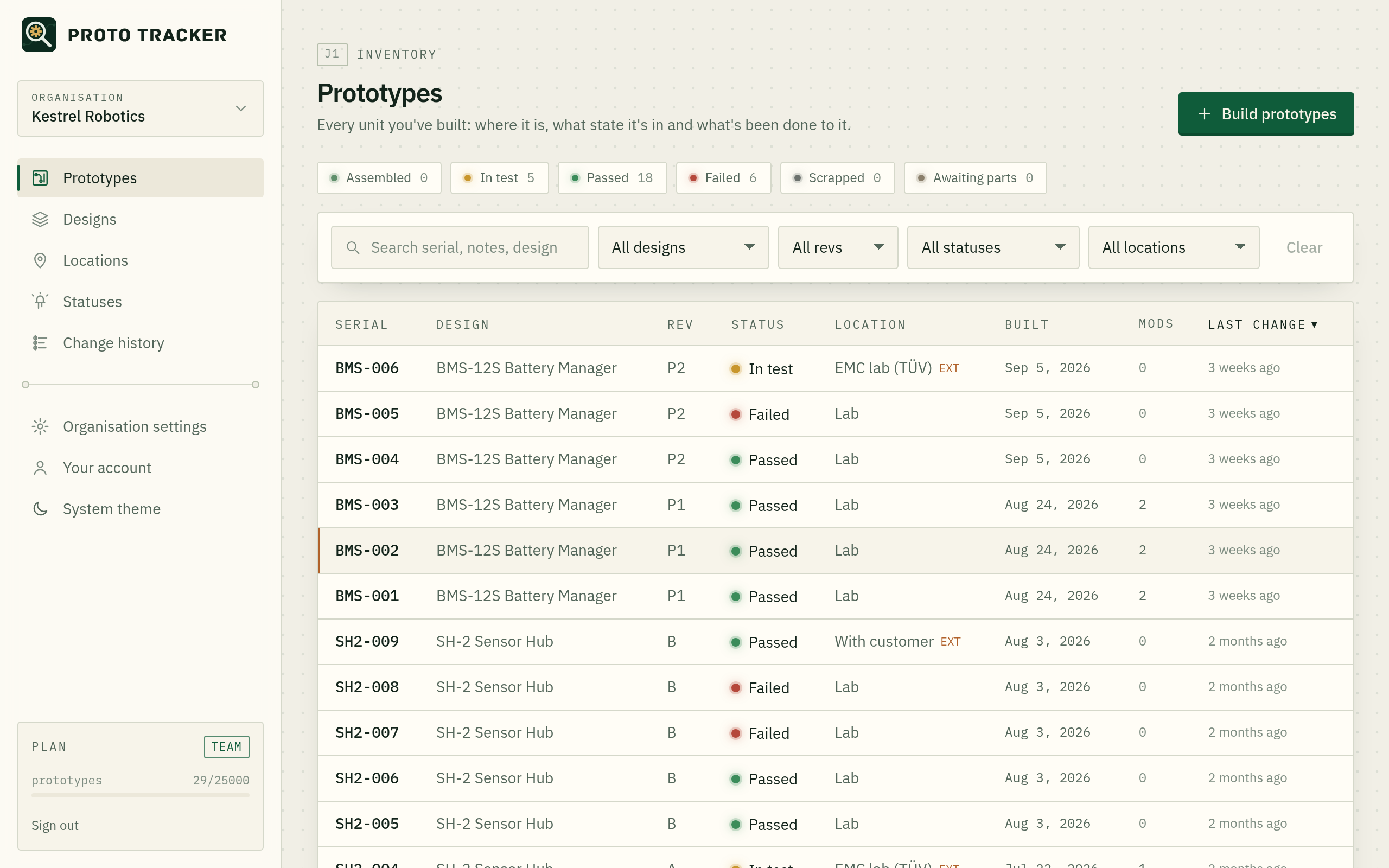Sort by the Serial column header

pyautogui.click(x=361, y=324)
